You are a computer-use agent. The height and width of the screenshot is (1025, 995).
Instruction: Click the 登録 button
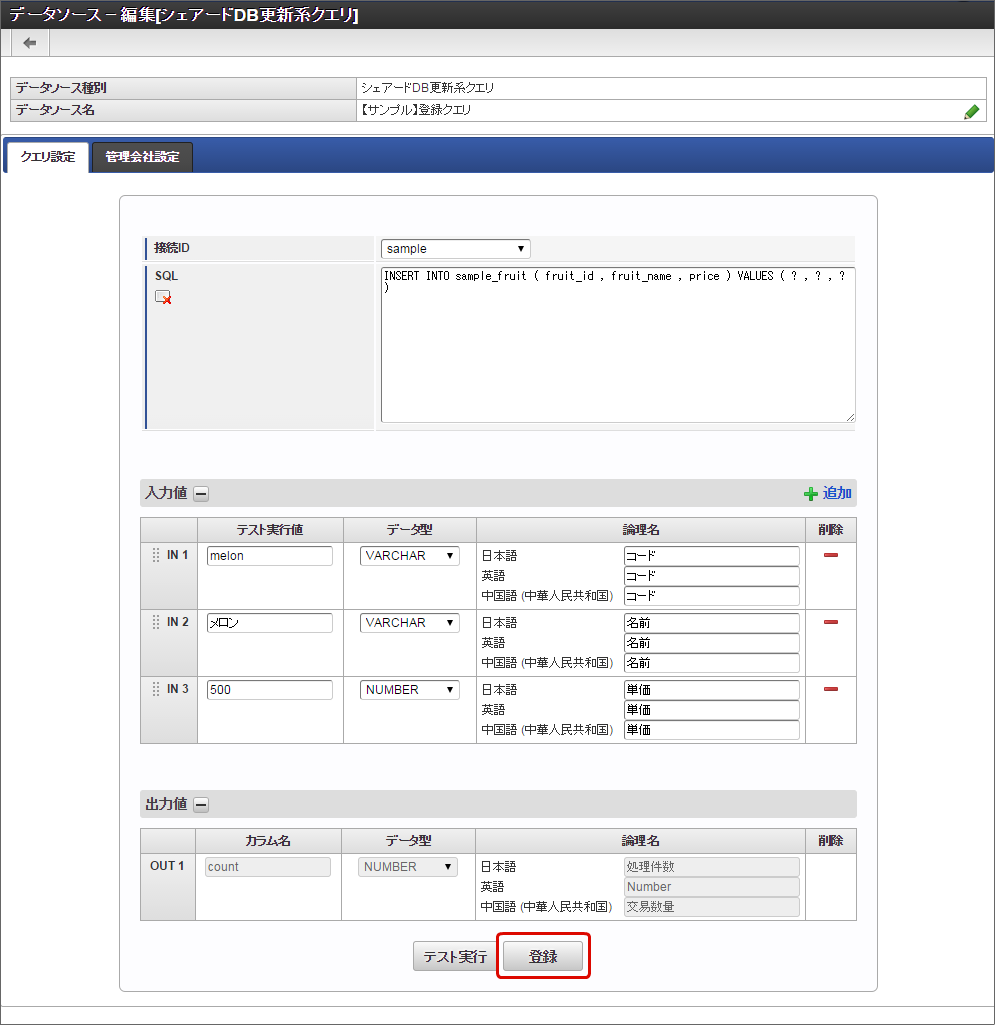coord(543,956)
